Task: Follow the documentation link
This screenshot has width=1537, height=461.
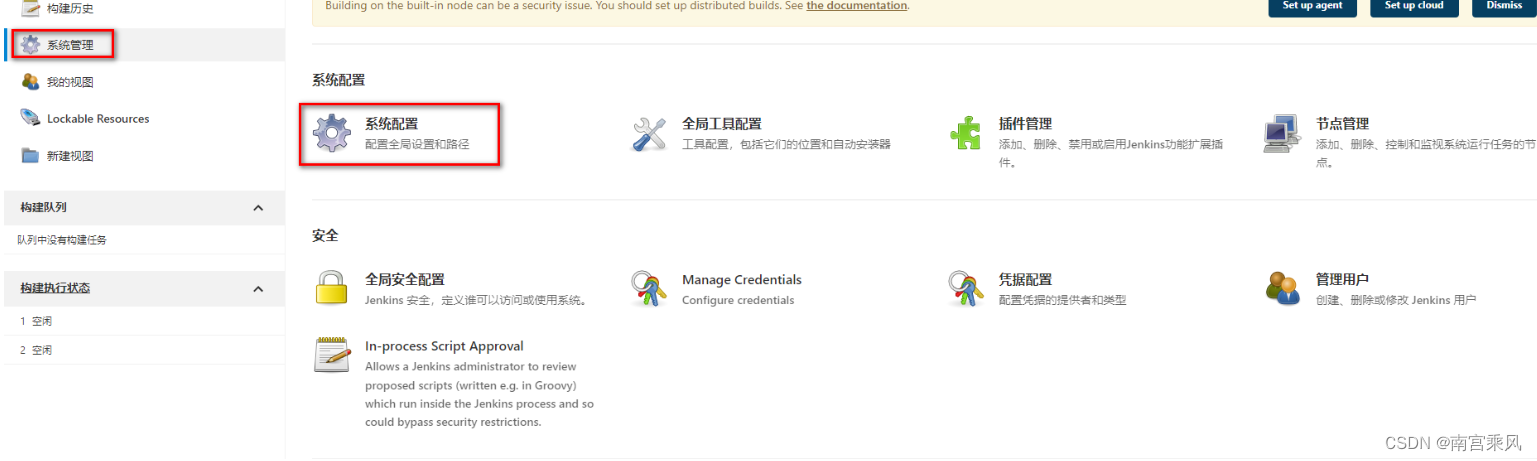Action: point(856,6)
